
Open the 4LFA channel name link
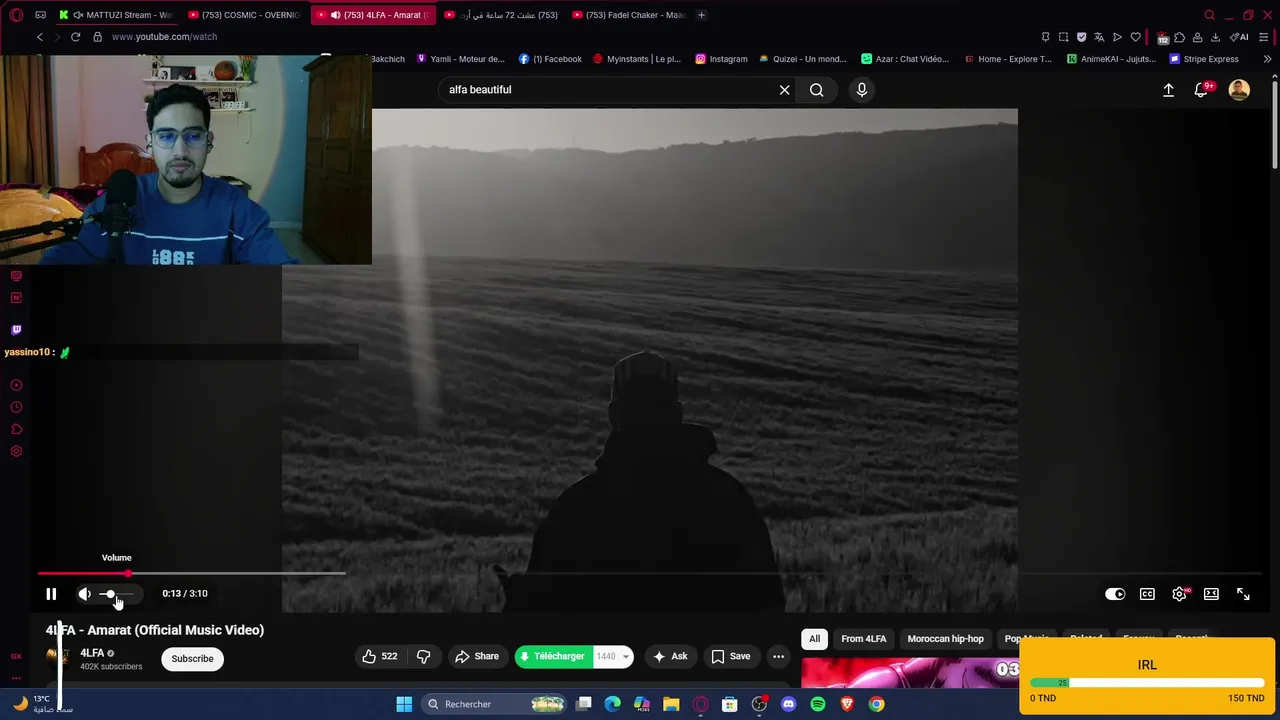[x=92, y=653]
